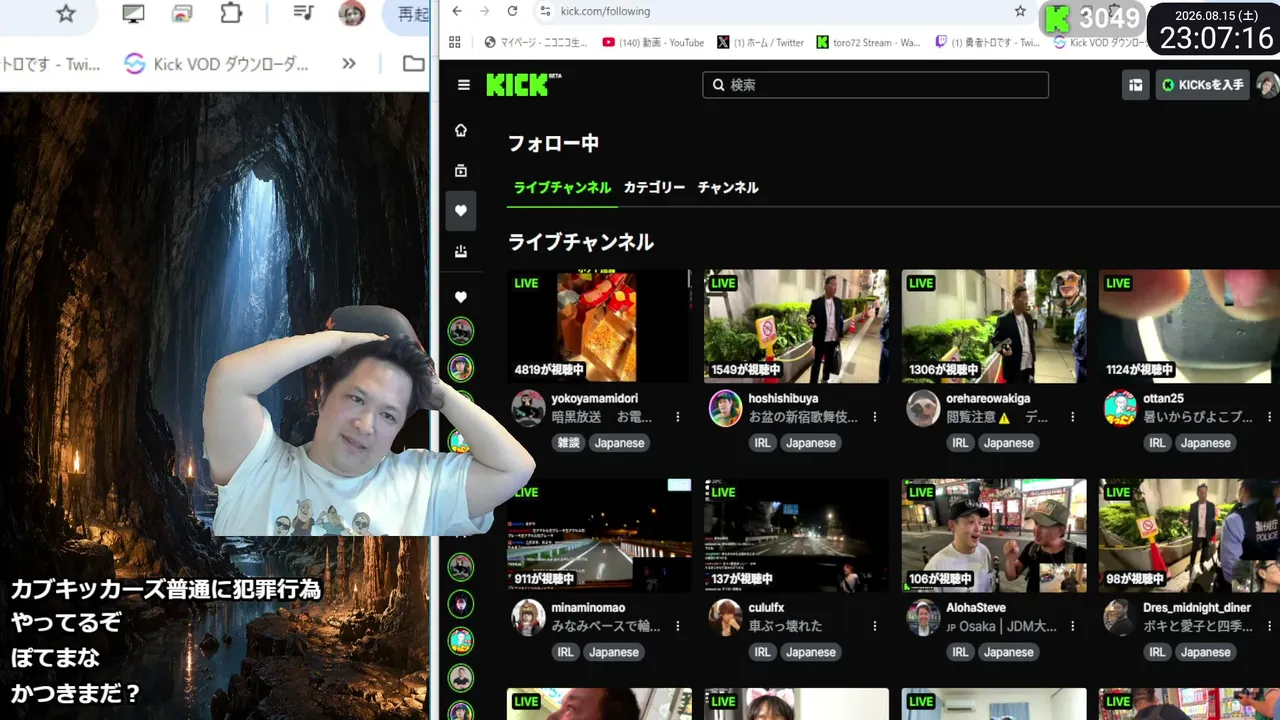Open options menu for minaminomao stream
Screen dimensions: 1280x720
point(678,626)
